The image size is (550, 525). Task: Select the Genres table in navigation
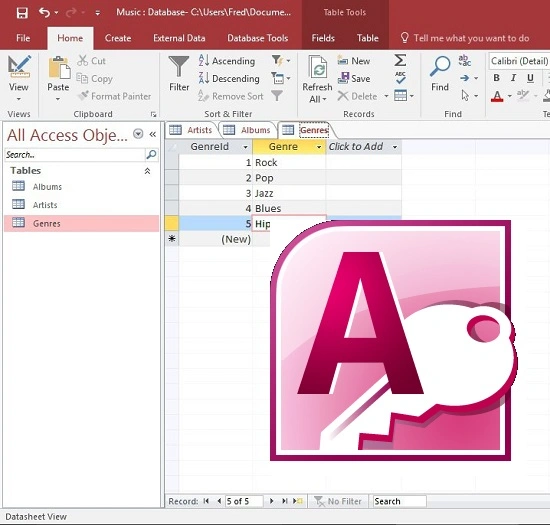81,223
